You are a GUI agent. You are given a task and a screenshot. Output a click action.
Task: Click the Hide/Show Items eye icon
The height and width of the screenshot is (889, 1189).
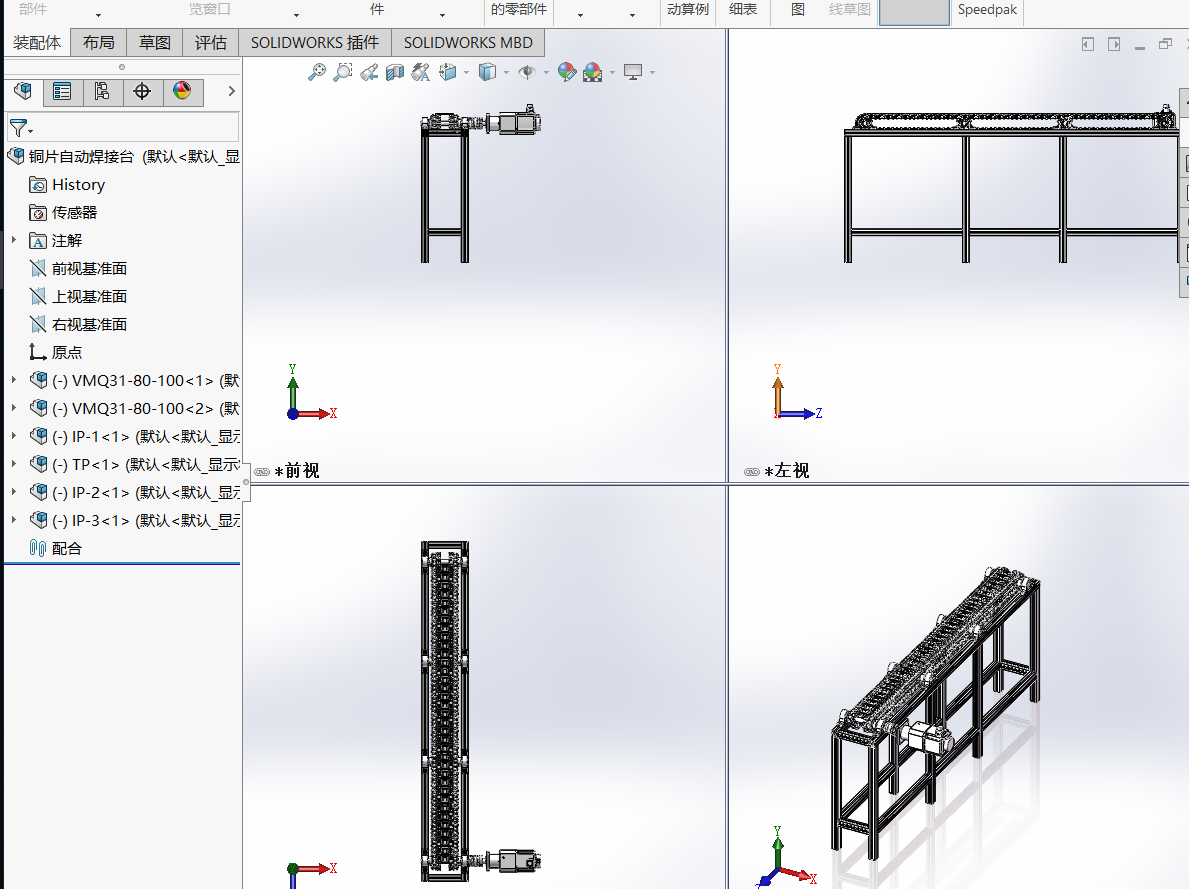click(527, 72)
